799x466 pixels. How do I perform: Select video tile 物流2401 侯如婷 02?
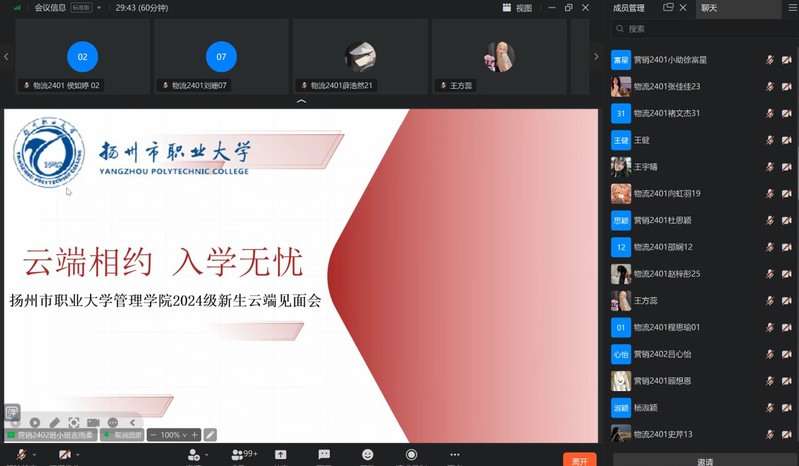click(x=82, y=57)
